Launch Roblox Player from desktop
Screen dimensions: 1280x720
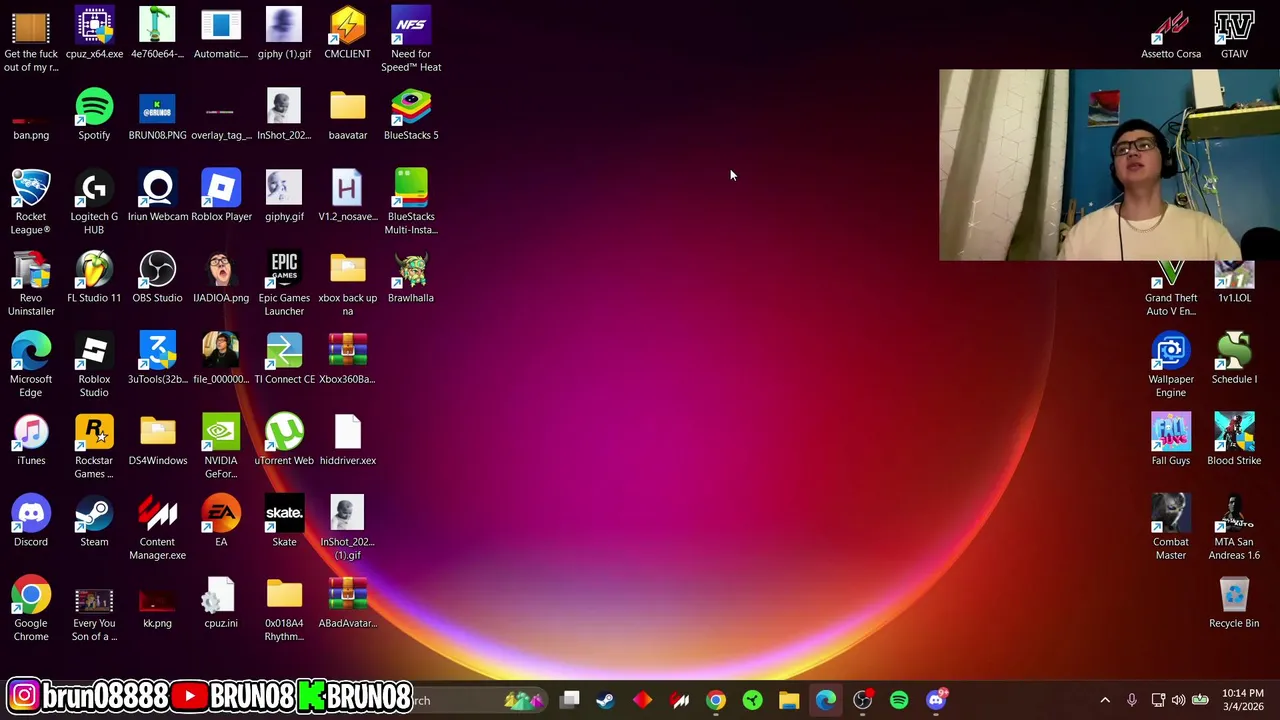click(x=221, y=197)
